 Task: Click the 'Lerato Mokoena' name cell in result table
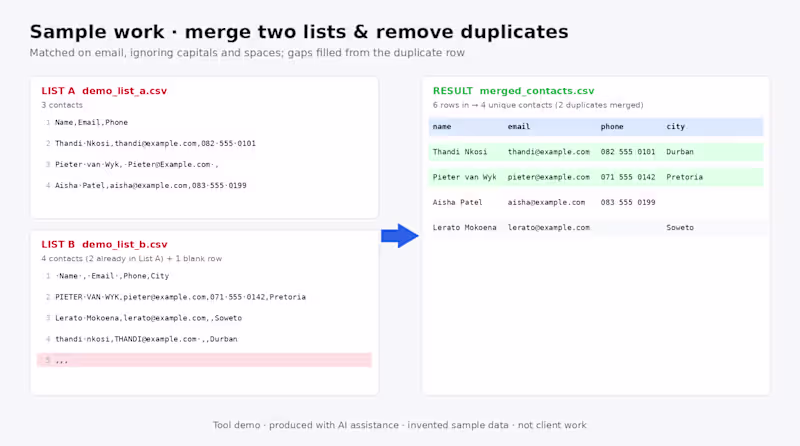(x=464, y=228)
